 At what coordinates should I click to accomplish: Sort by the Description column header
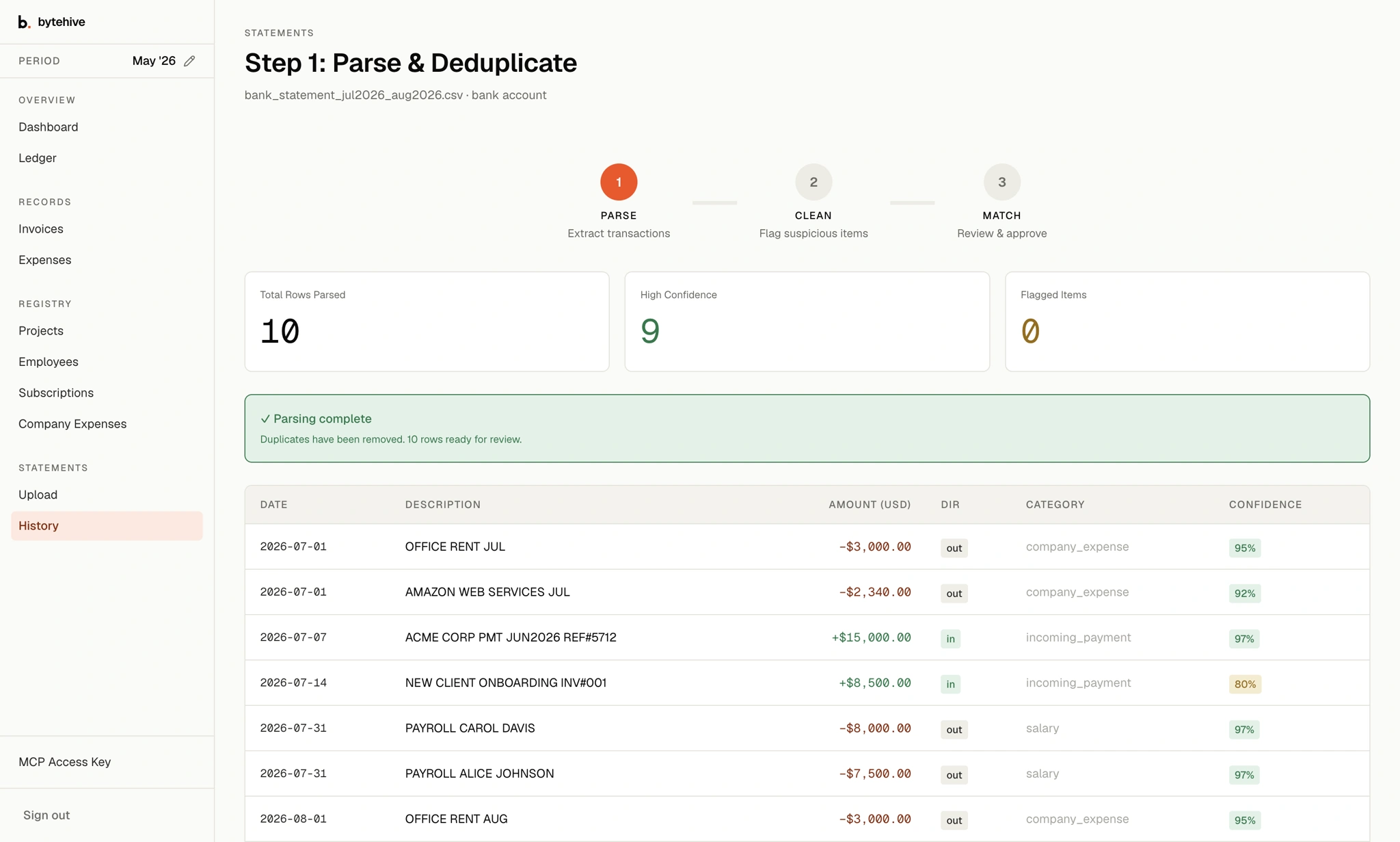(x=443, y=505)
